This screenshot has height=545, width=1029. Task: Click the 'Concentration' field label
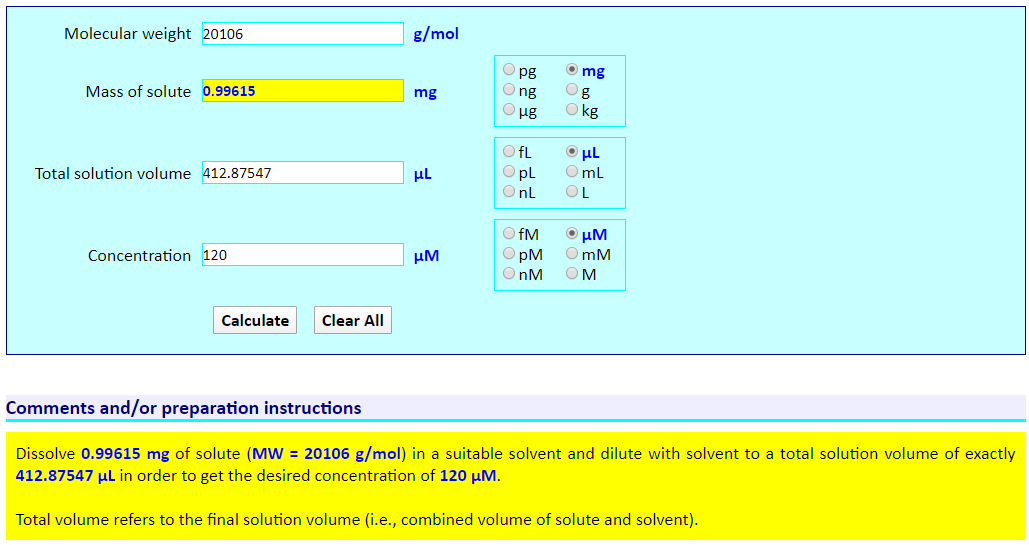[139, 255]
